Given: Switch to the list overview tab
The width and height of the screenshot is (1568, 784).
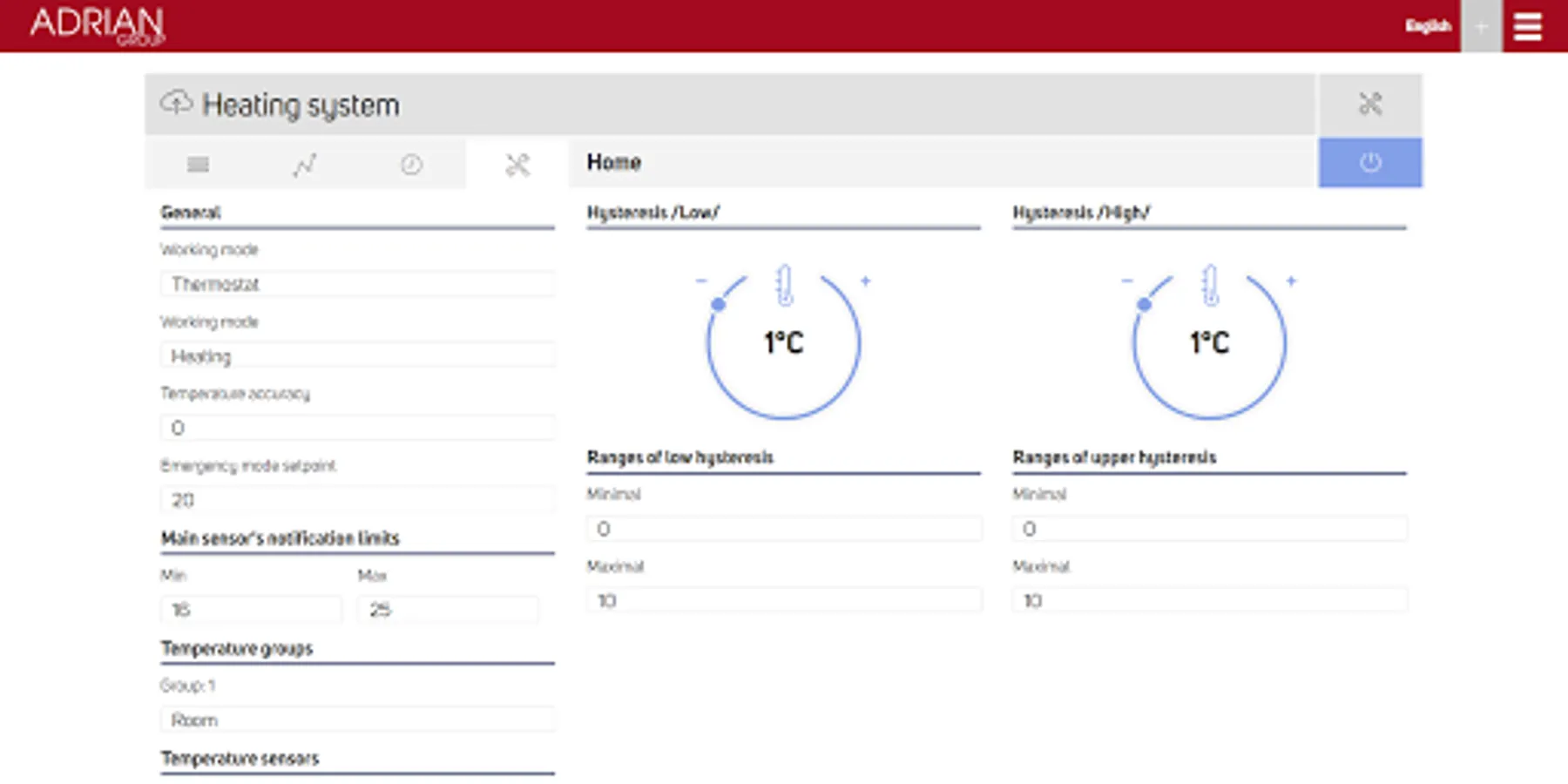Looking at the screenshot, I should [198, 164].
